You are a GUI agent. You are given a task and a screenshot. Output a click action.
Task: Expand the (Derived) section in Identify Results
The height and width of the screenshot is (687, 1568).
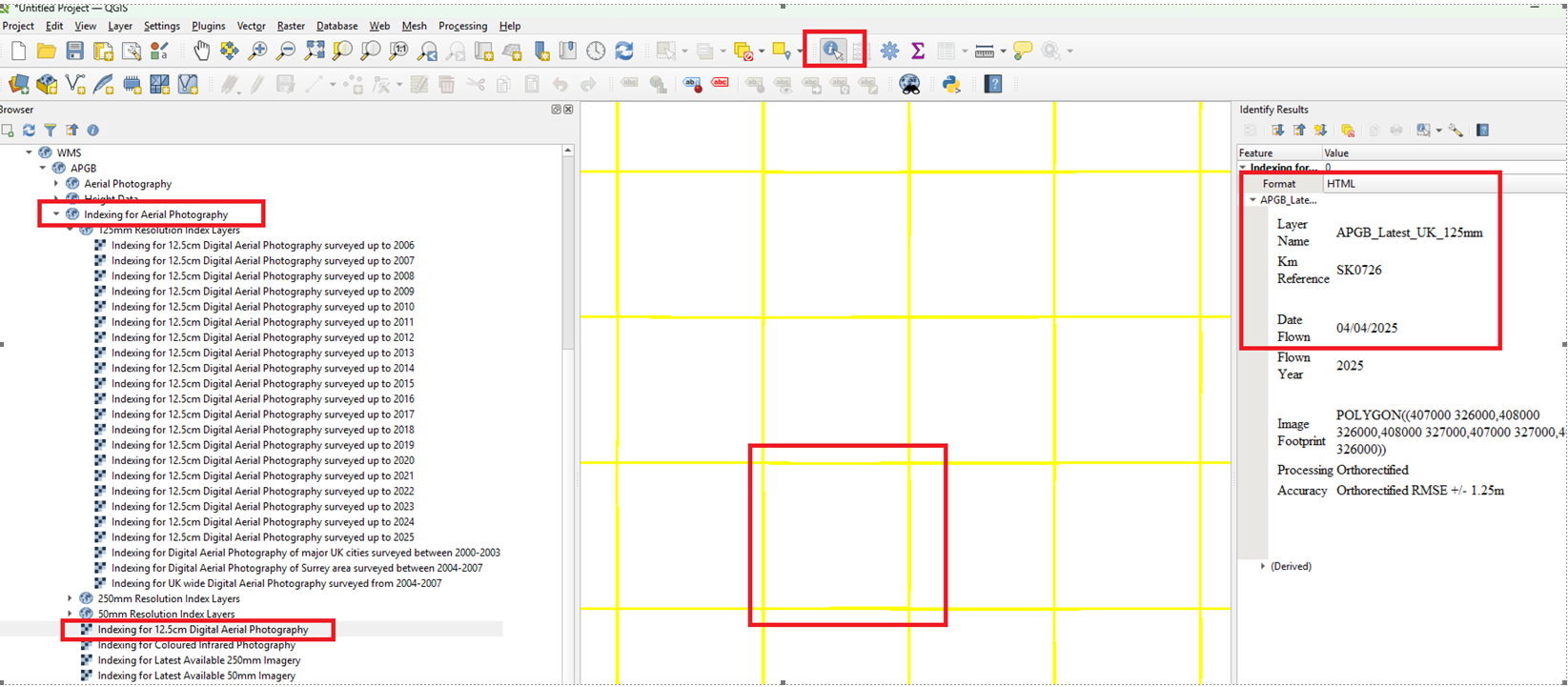[1263, 566]
